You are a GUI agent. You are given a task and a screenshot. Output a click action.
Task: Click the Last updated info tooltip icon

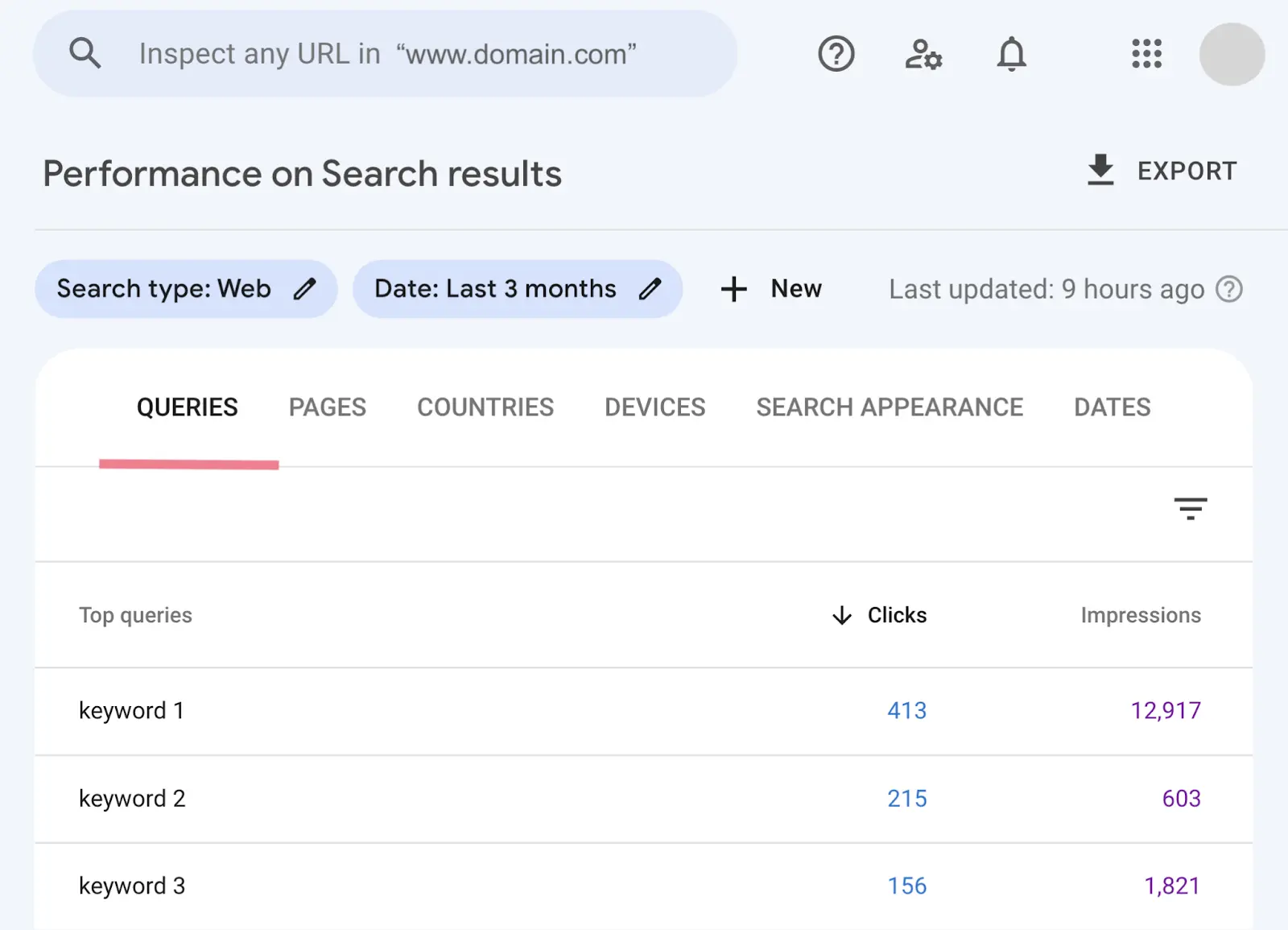click(1231, 290)
